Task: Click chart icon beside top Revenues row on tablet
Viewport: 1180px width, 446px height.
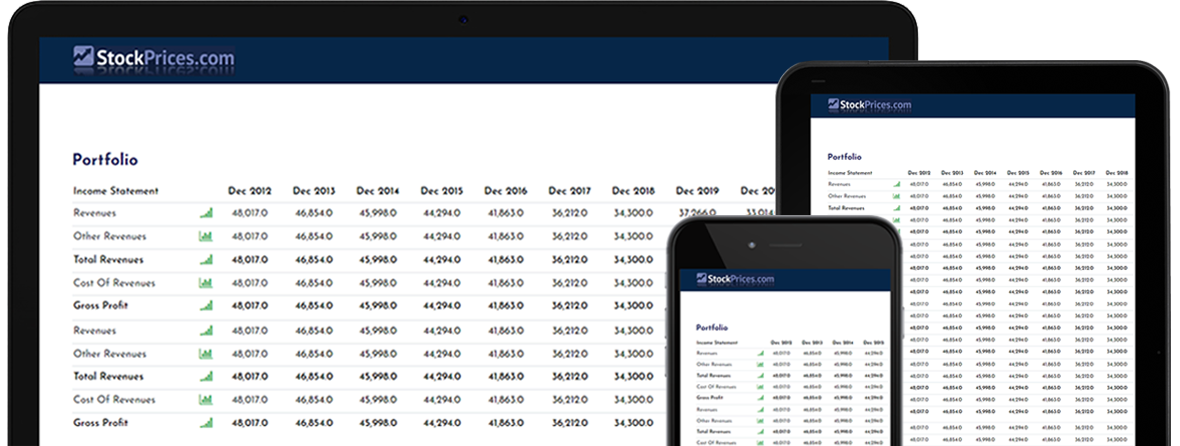Action: (897, 184)
